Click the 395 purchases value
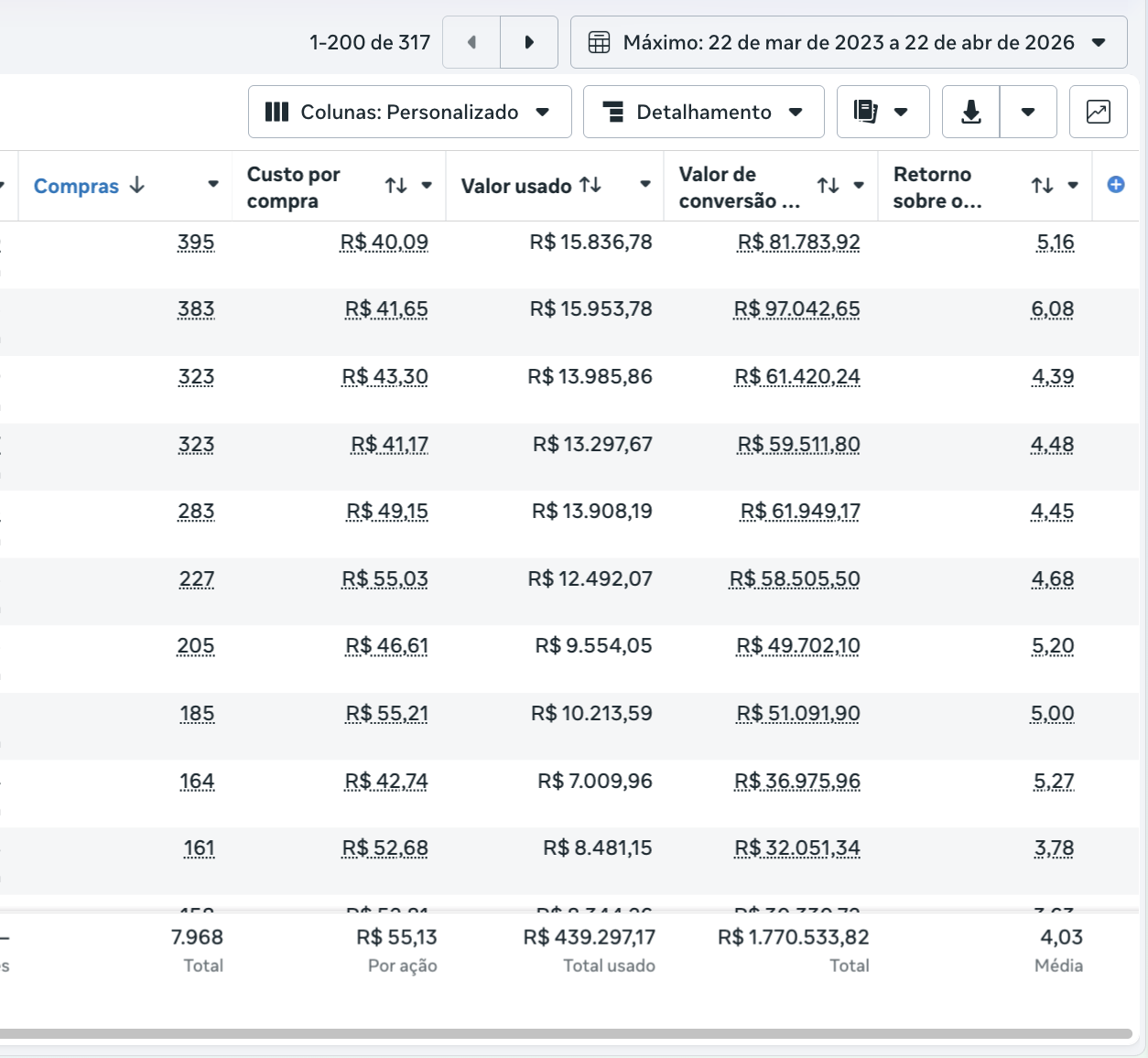The image size is (1148, 1058). click(x=196, y=243)
